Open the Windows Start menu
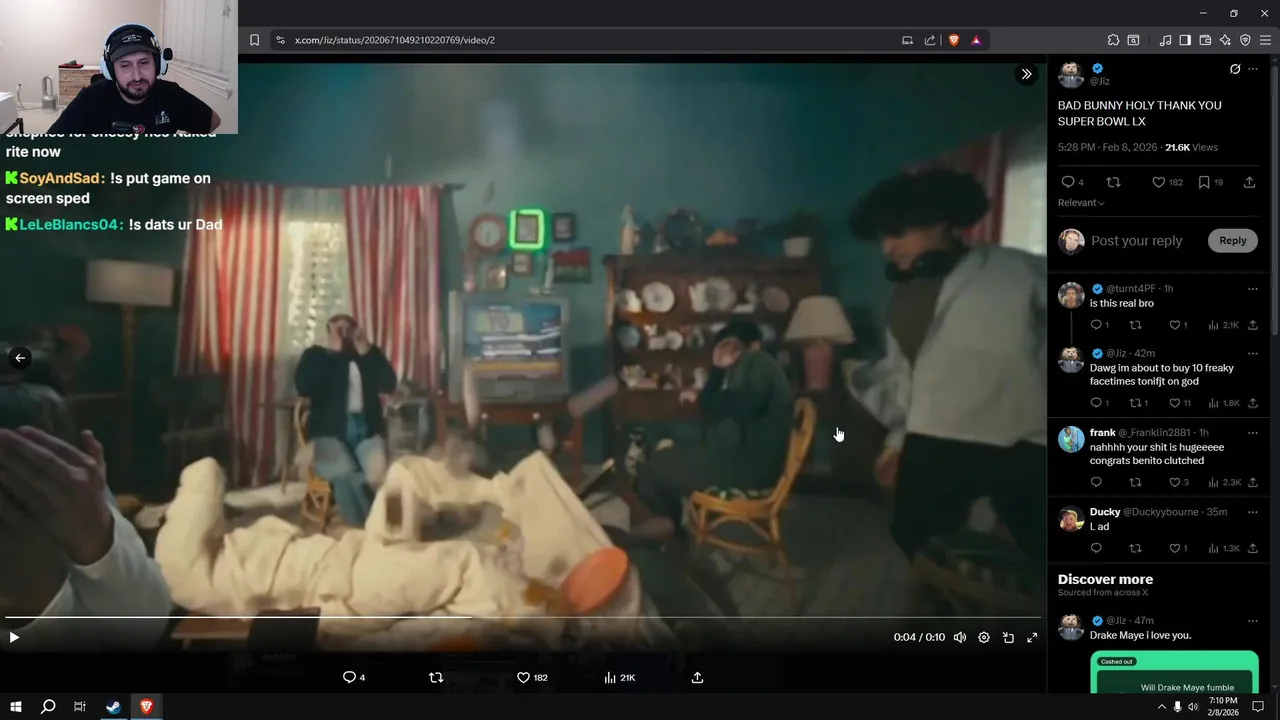Image resolution: width=1280 pixels, height=720 pixels. tap(16, 707)
